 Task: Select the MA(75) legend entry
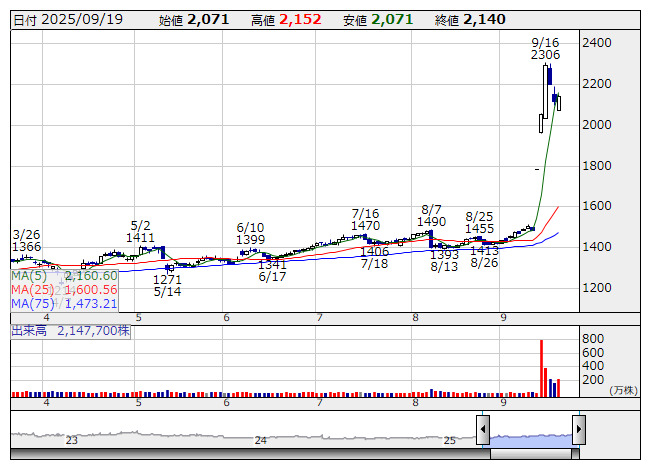(64, 303)
